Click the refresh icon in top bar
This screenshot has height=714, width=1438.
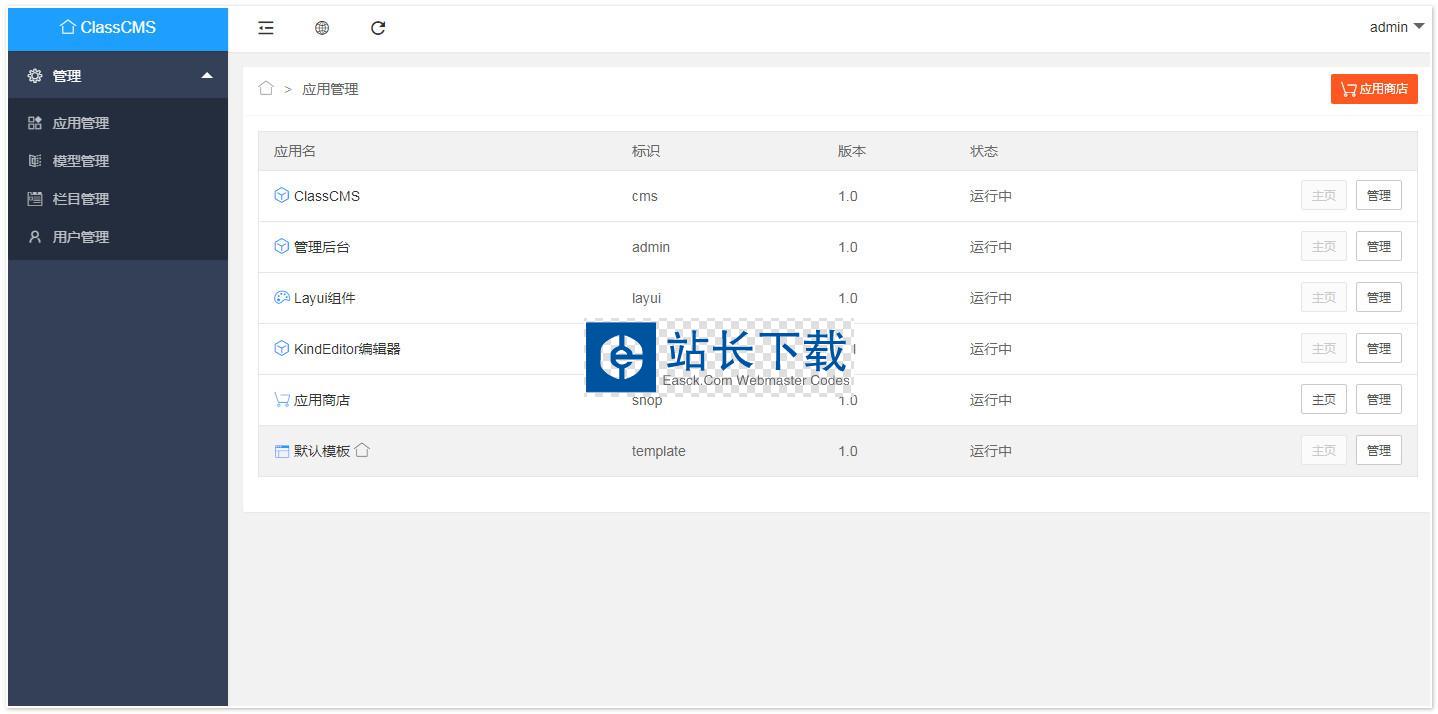point(378,28)
